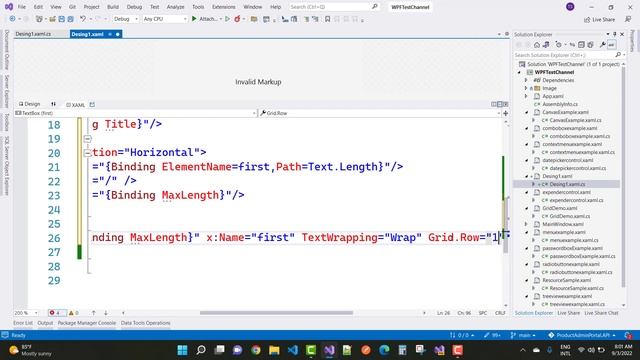Open the Extensions menu
This screenshot has width=640, height=360.
(x=224, y=7)
